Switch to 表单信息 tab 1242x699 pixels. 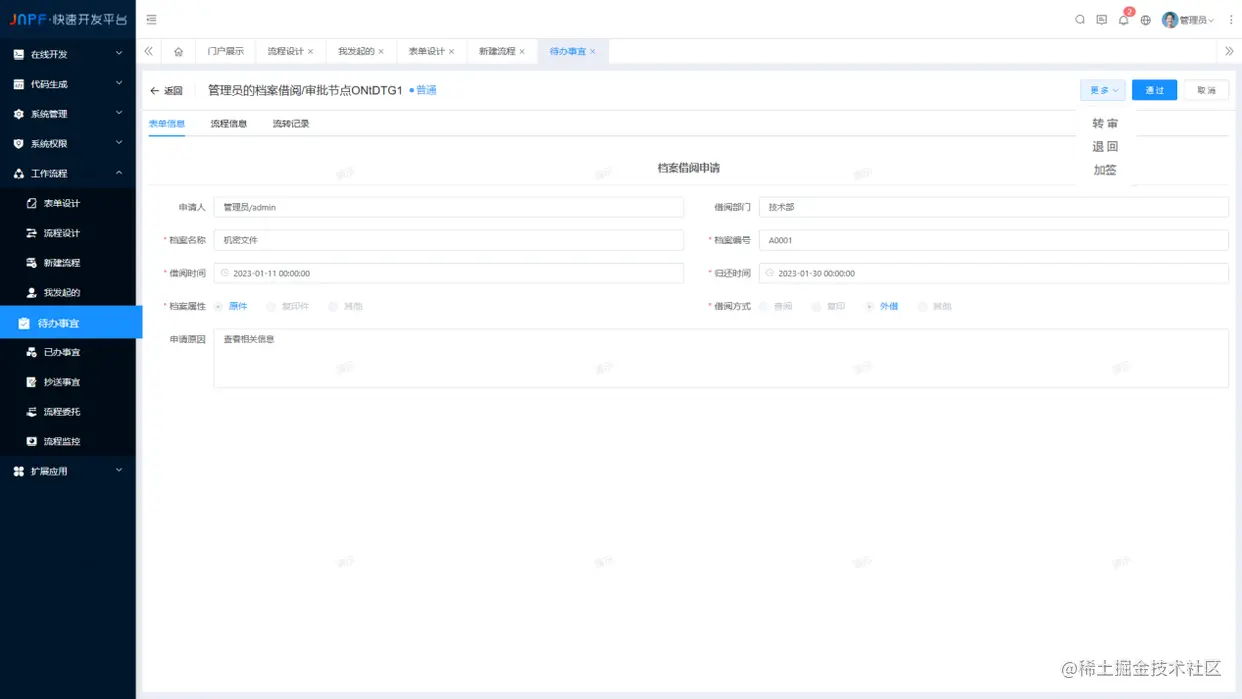pyautogui.click(x=167, y=124)
